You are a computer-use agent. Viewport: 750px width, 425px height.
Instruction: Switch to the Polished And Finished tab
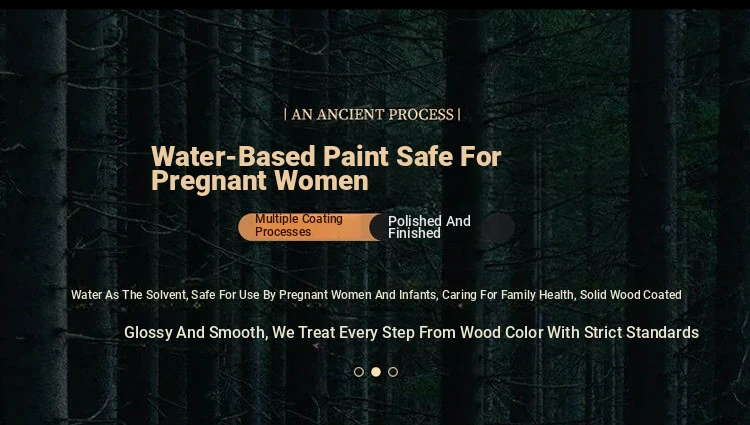coord(429,227)
